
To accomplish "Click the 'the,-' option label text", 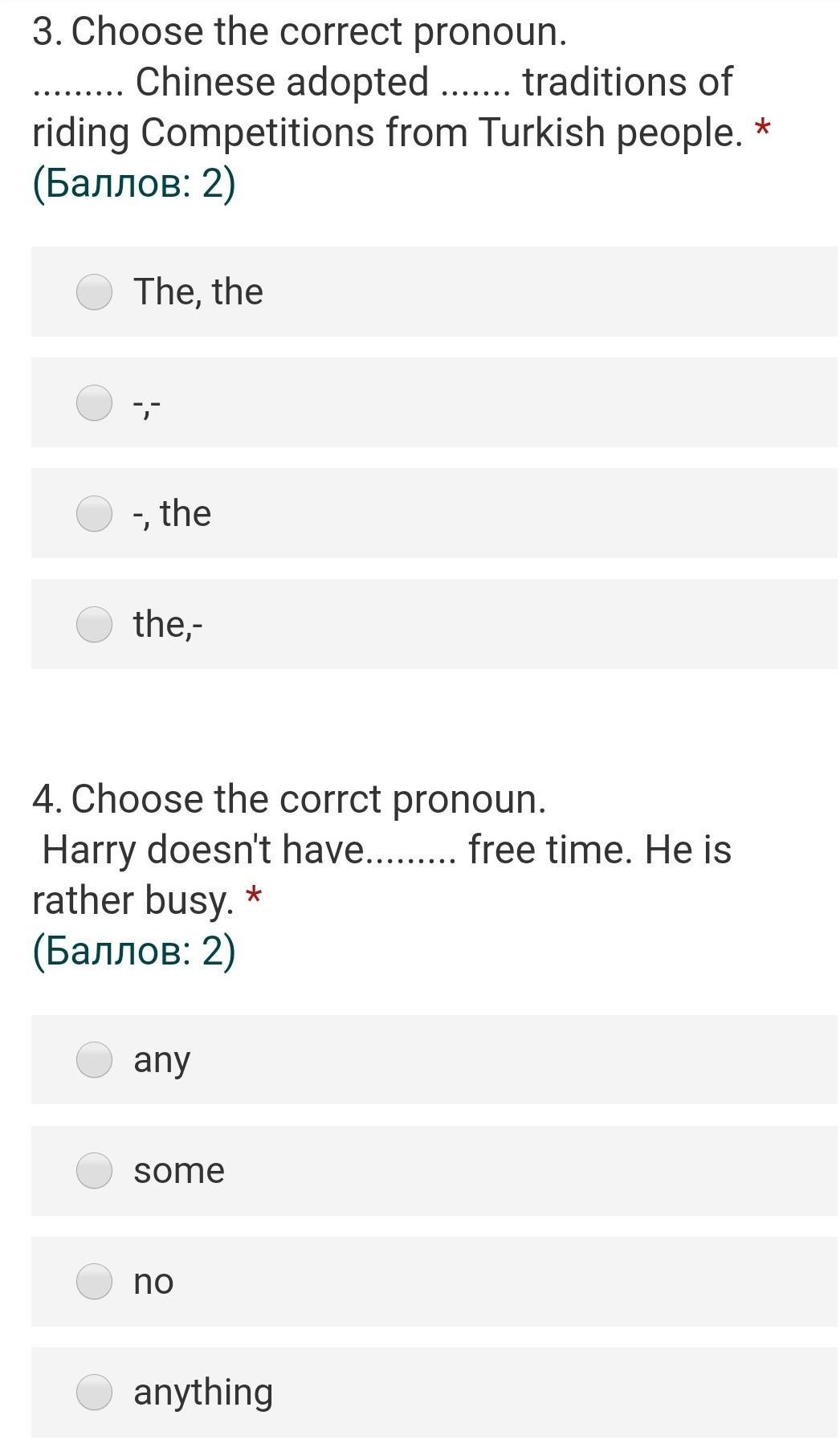I will coord(168,624).
